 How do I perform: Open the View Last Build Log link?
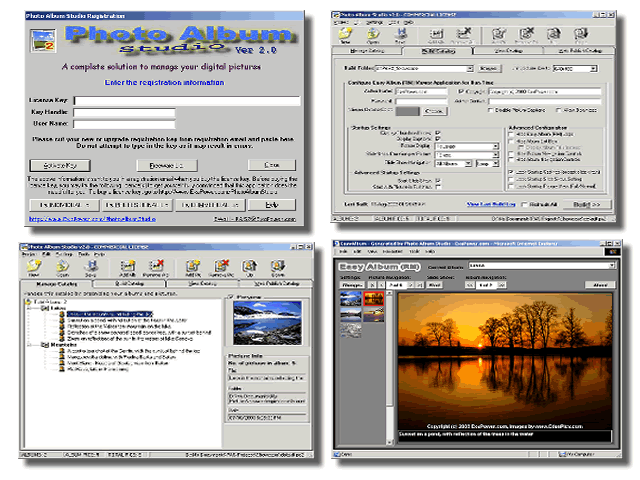point(491,204)
